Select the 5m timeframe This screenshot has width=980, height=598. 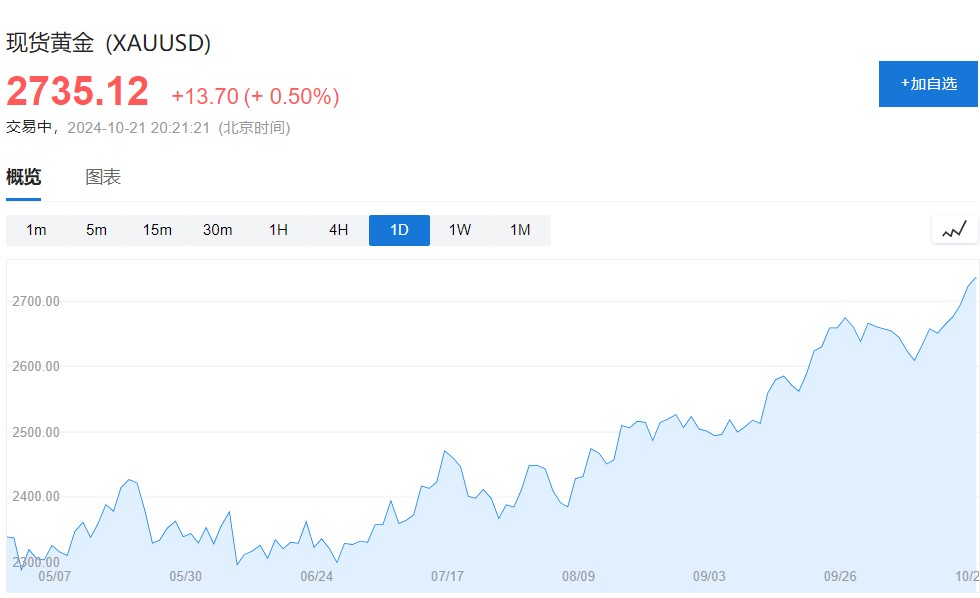click(x=96, y=230)
